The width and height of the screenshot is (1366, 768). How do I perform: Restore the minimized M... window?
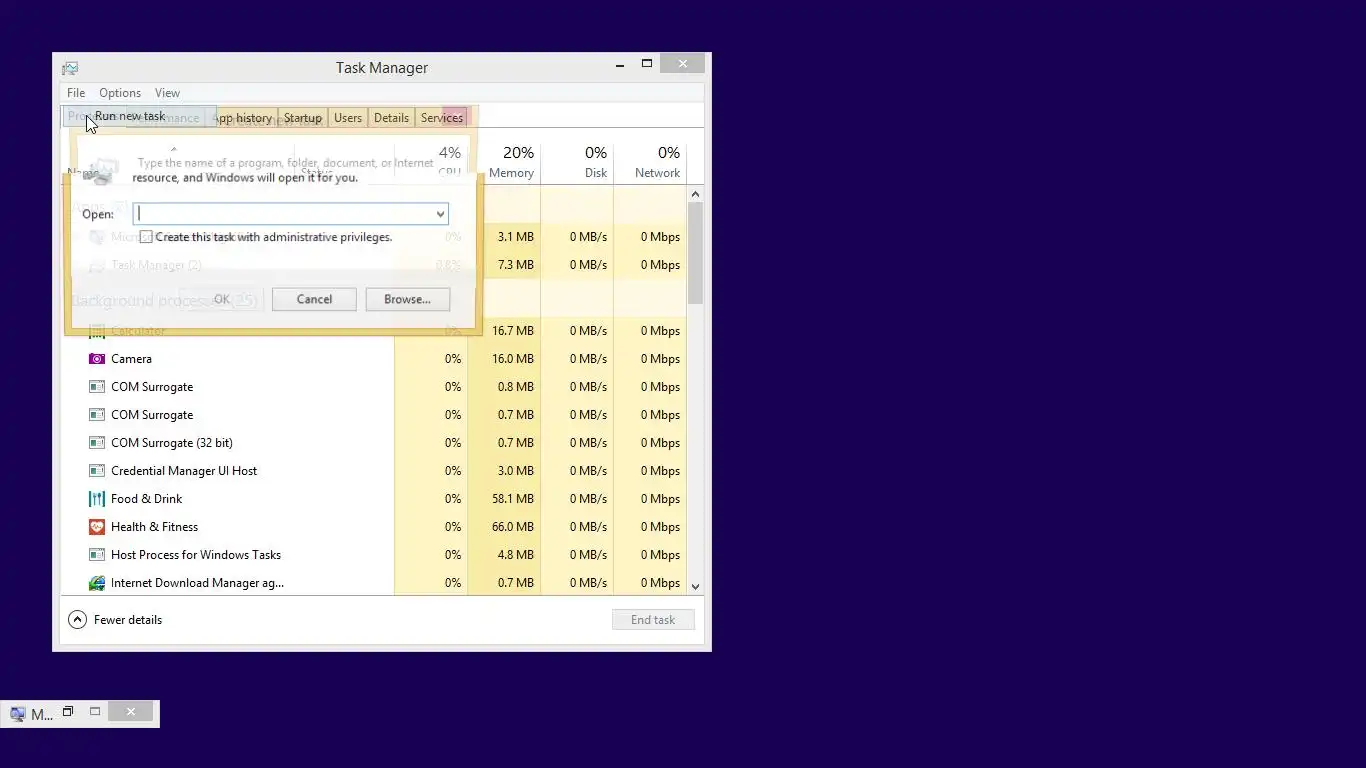tap(68, 712)
